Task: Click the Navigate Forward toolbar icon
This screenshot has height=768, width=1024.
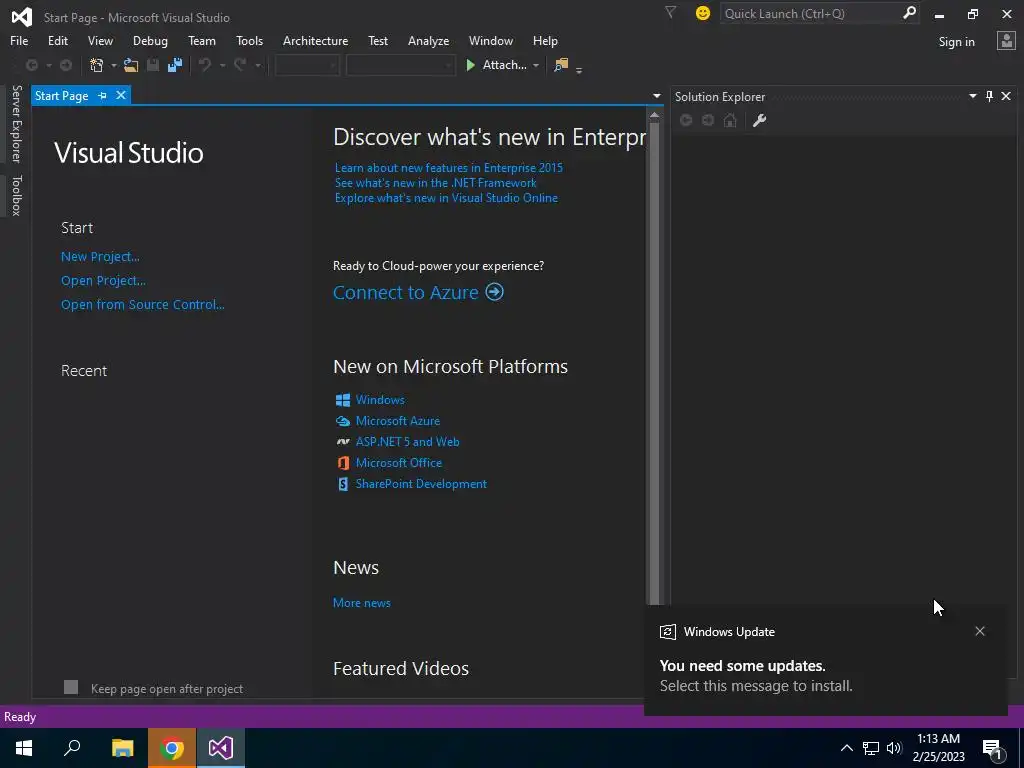Action: (66, 65)
